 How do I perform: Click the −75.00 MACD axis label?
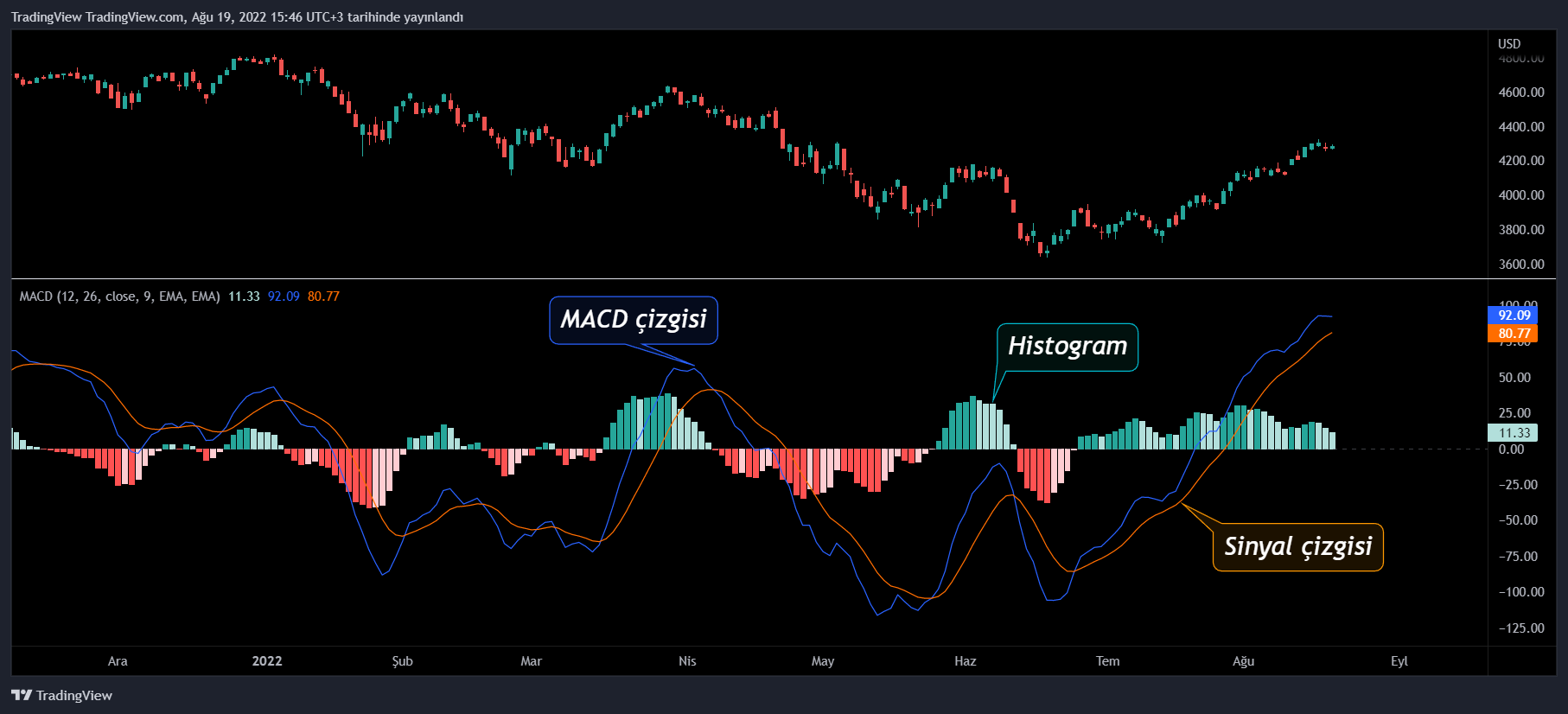click(1518, 557)
